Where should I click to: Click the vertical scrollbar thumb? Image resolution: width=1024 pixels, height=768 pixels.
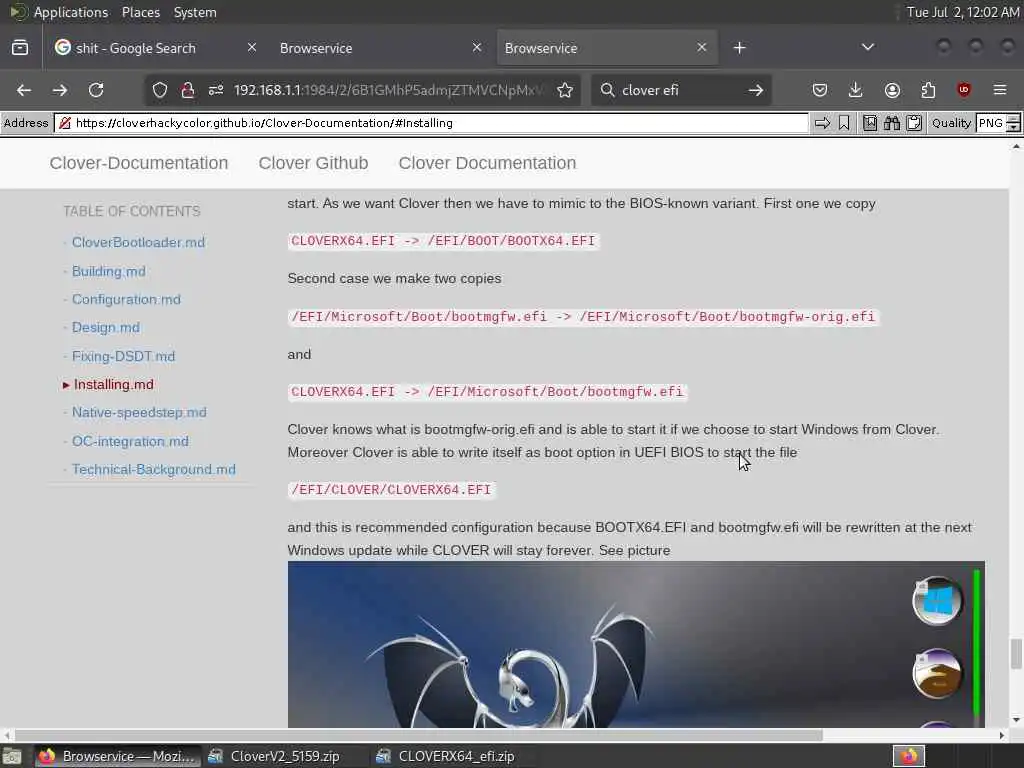click(x=1016, y=654)
